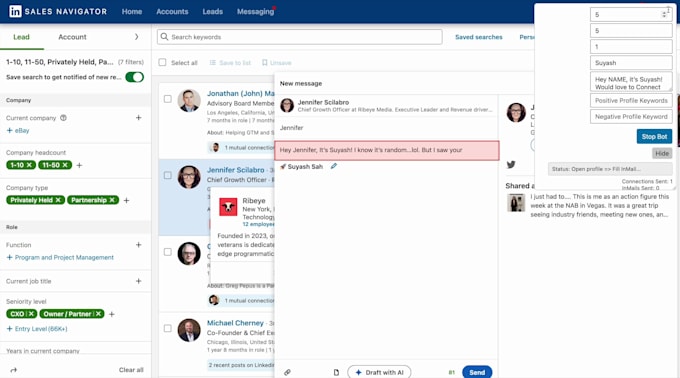Check the box for Michael Cherney lead
Viewport: 680px width, 378px height.
point(167,328)
